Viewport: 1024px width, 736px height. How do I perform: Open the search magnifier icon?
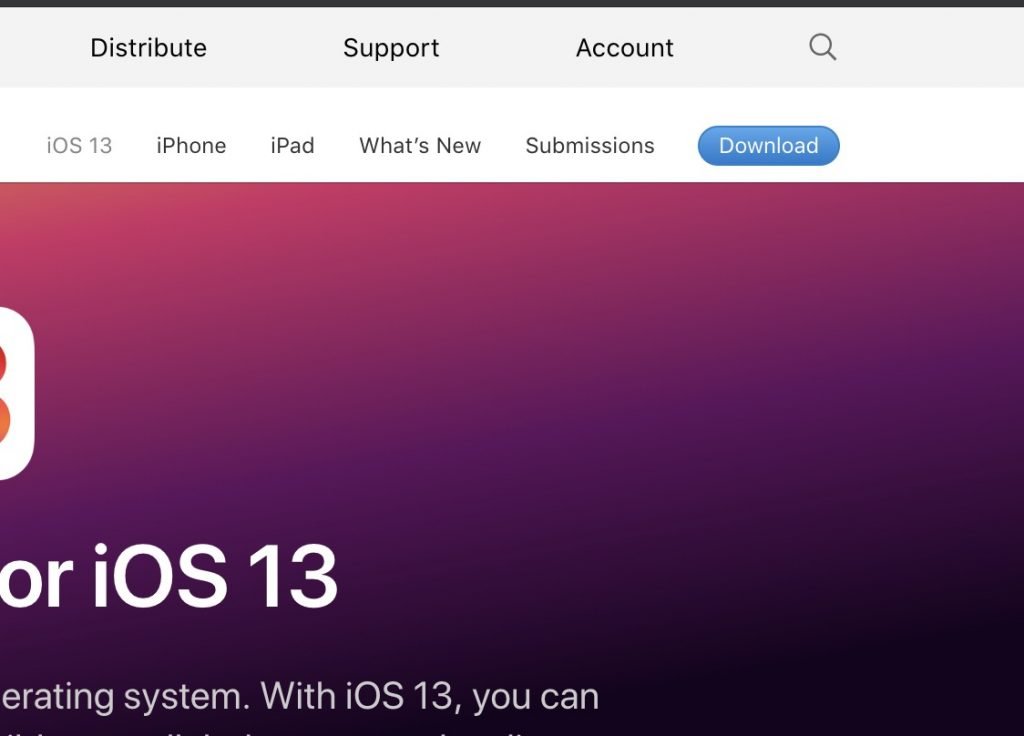click(822, 47)
